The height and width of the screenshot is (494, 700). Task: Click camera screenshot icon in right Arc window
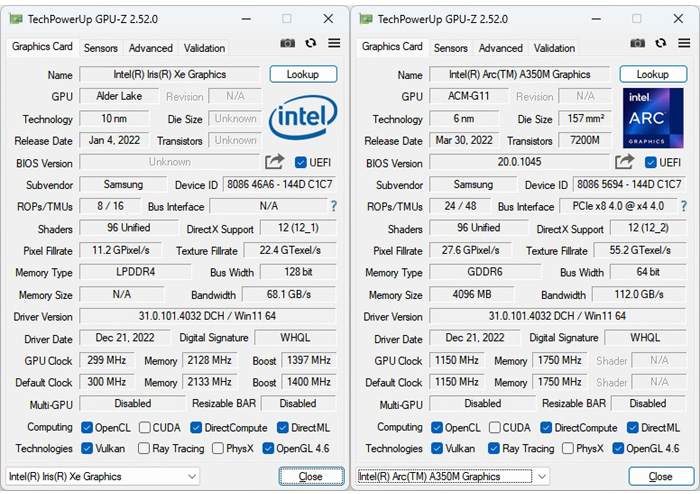click(638, 43)
